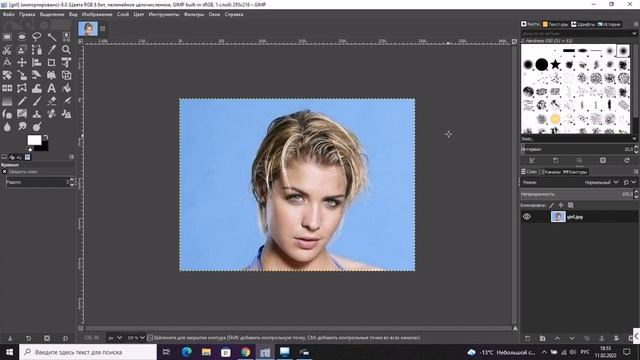640x360 pixels.
Task: Toggle the tool option checkbox above Radius
Action: (5, 172)
